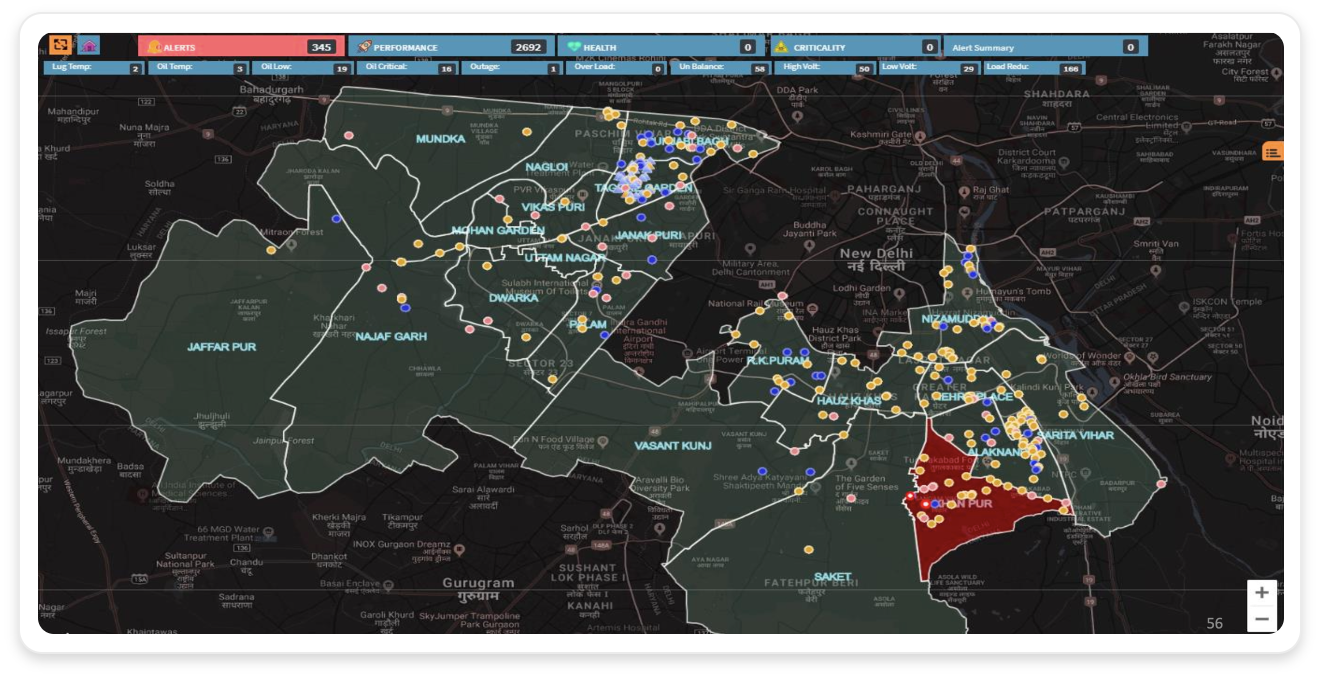Image resolution: width=1320 pixels, height=678 pixels.
Task: Click the orange fullscreen expand icon
Action: tap(60, 46)
